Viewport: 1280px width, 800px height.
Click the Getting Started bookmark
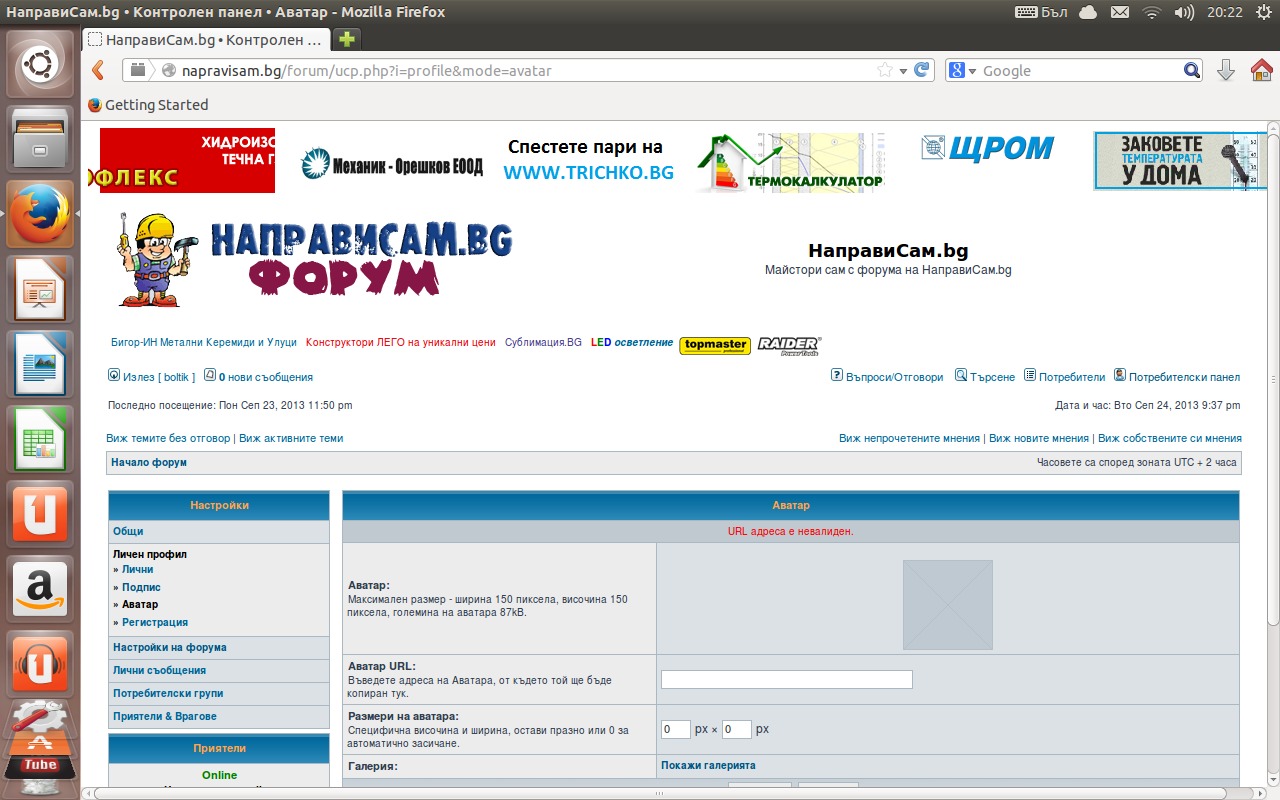156,105
